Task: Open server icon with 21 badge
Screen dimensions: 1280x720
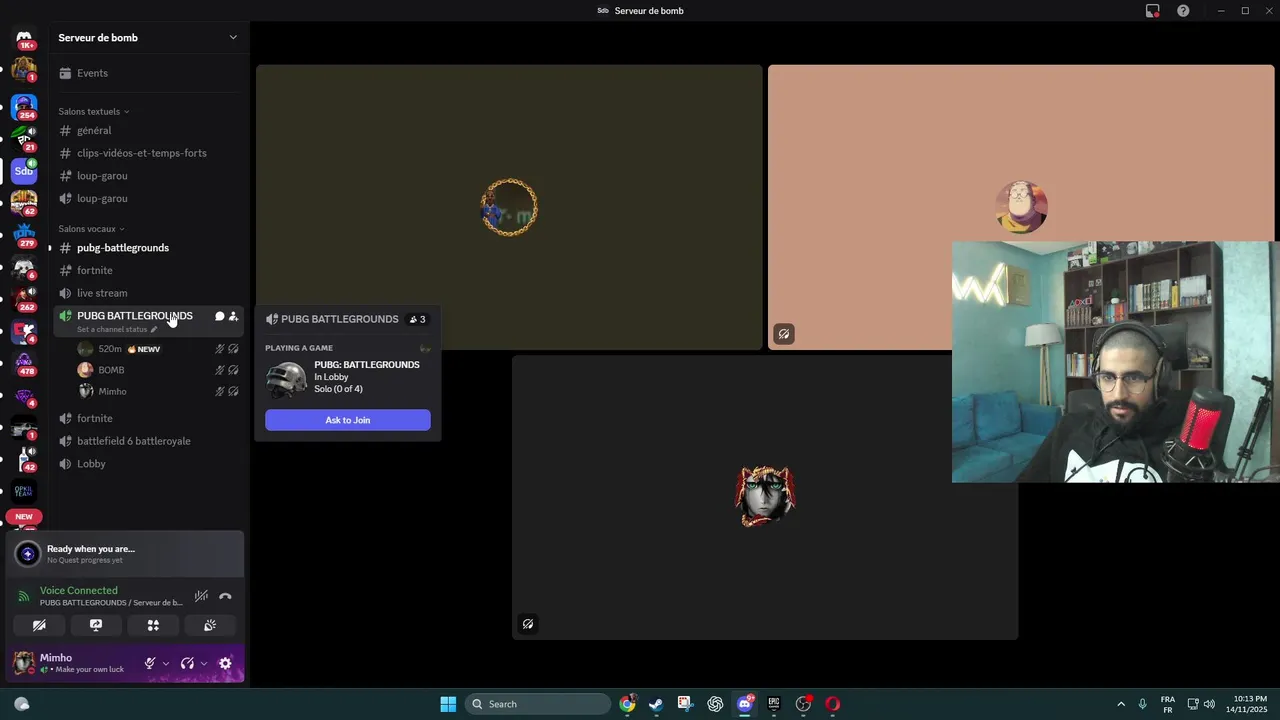Action: click(24, 138)
